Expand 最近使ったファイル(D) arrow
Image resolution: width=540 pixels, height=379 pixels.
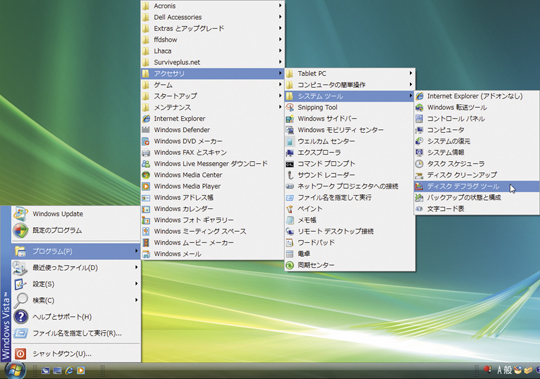click(136, 267)
